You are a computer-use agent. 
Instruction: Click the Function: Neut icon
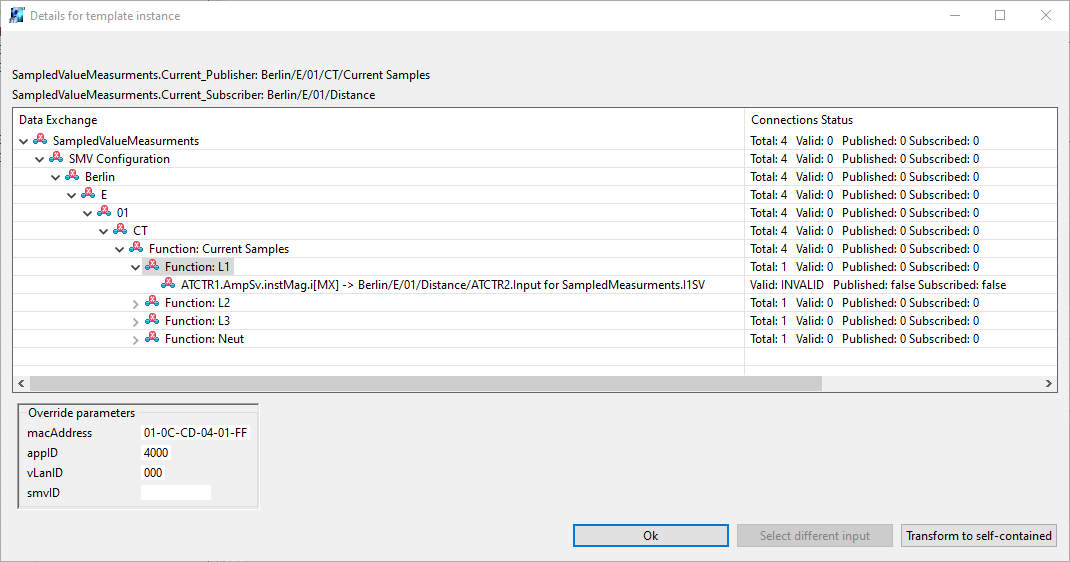click(152, 338)
